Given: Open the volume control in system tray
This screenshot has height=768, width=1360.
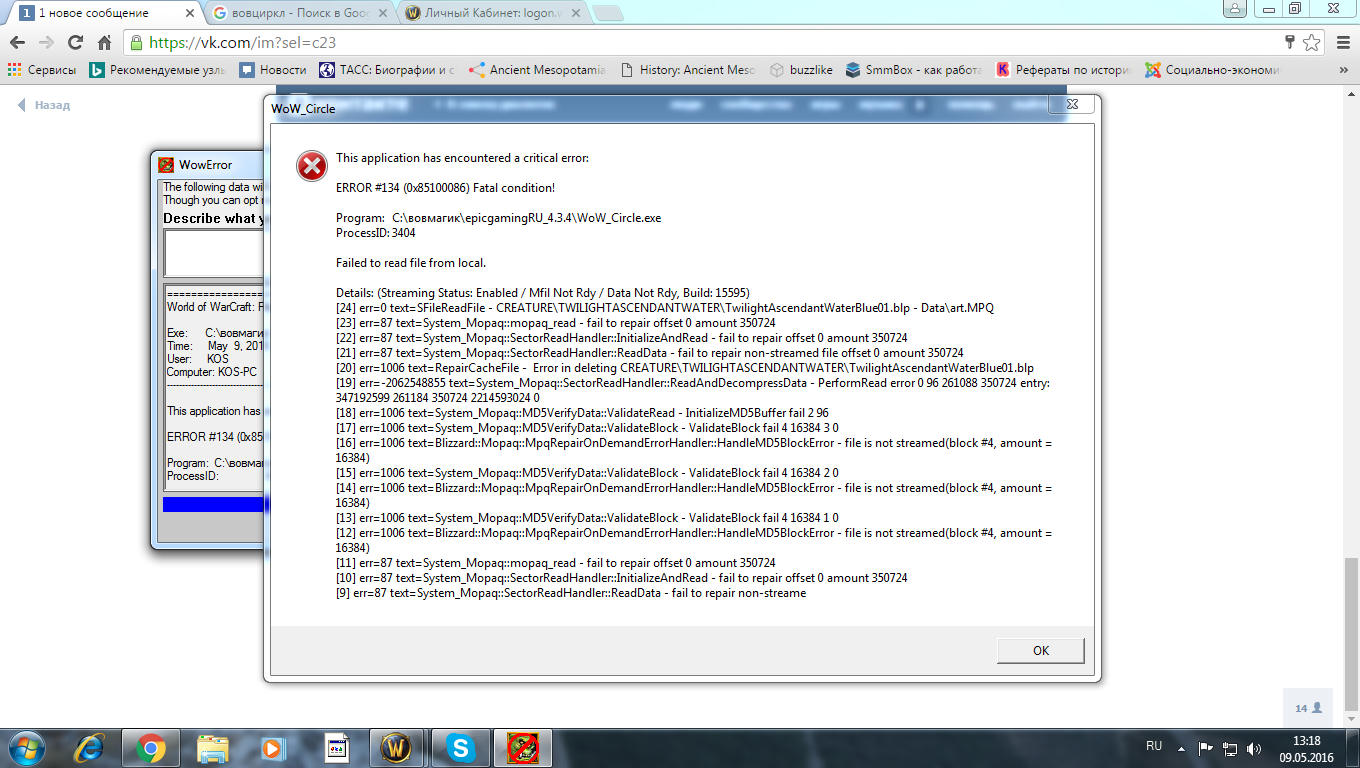Looking at the screenshot, I should [x=1254, y=747].
